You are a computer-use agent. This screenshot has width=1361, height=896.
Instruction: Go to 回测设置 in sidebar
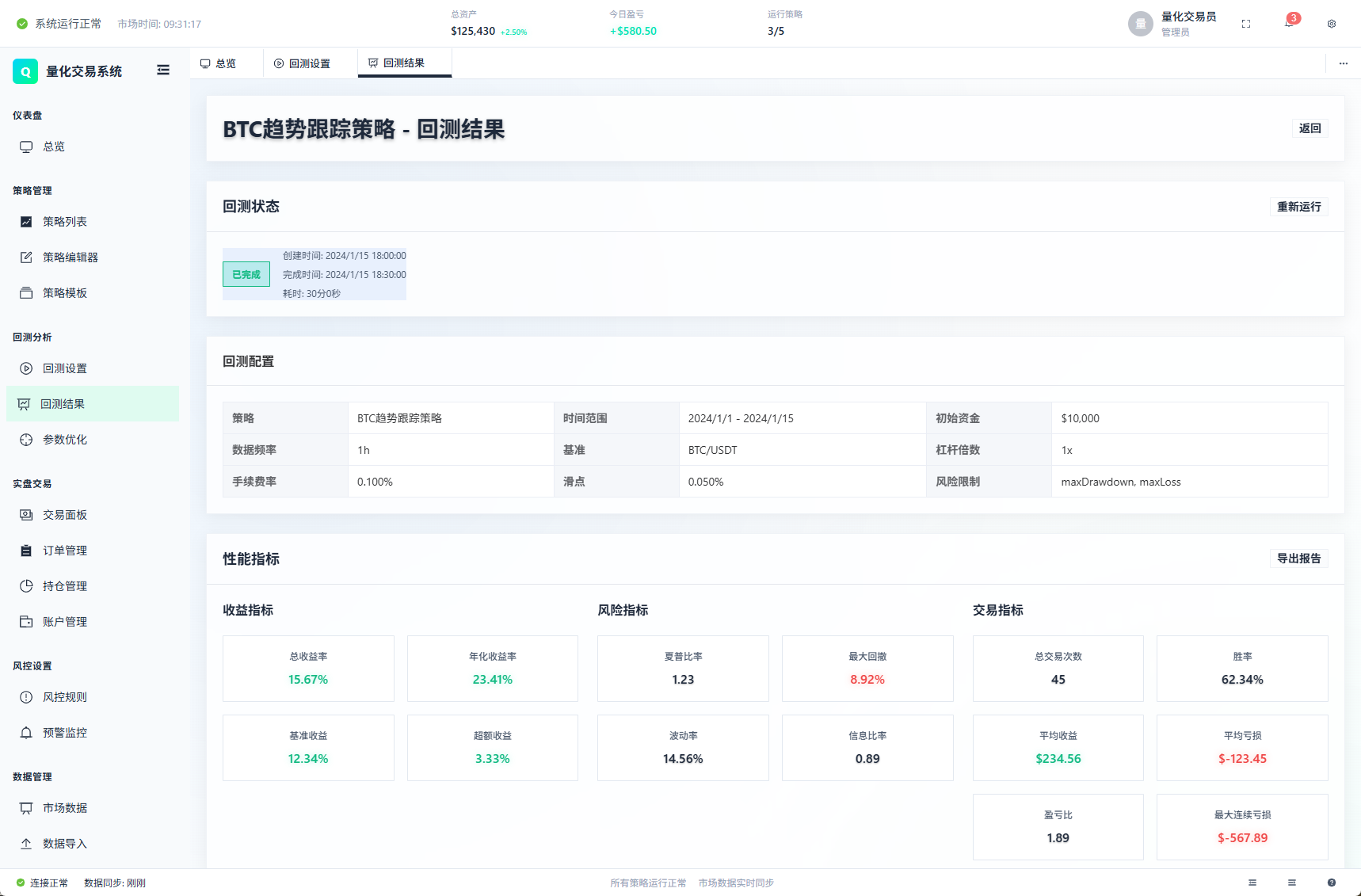pyautogui.click(x=93, y=368)
